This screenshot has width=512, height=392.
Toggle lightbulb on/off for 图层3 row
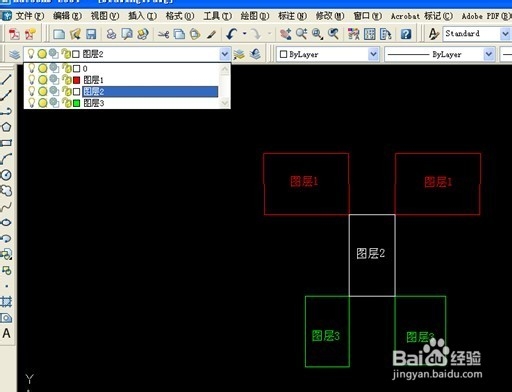pyautogui.click(x=31, y=103)
